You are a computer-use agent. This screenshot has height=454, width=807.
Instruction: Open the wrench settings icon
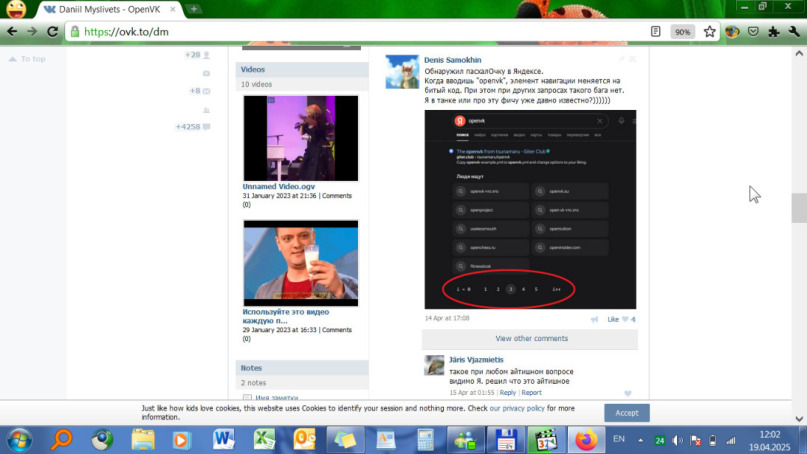point(794,31)
